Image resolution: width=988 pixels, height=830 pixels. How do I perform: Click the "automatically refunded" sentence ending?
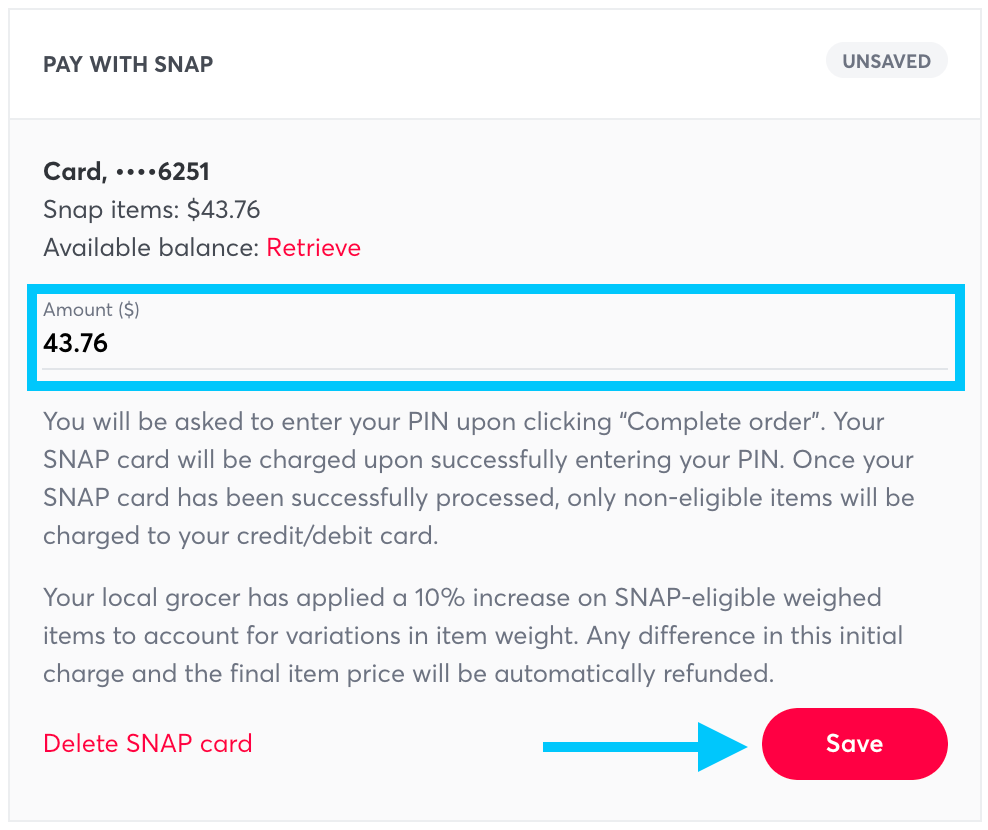(640, 674)
